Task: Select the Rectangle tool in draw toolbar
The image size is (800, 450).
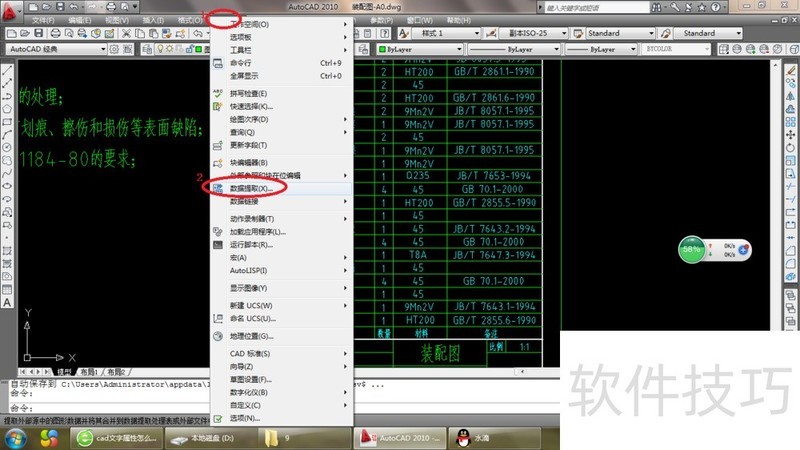Action: [7, 121]
